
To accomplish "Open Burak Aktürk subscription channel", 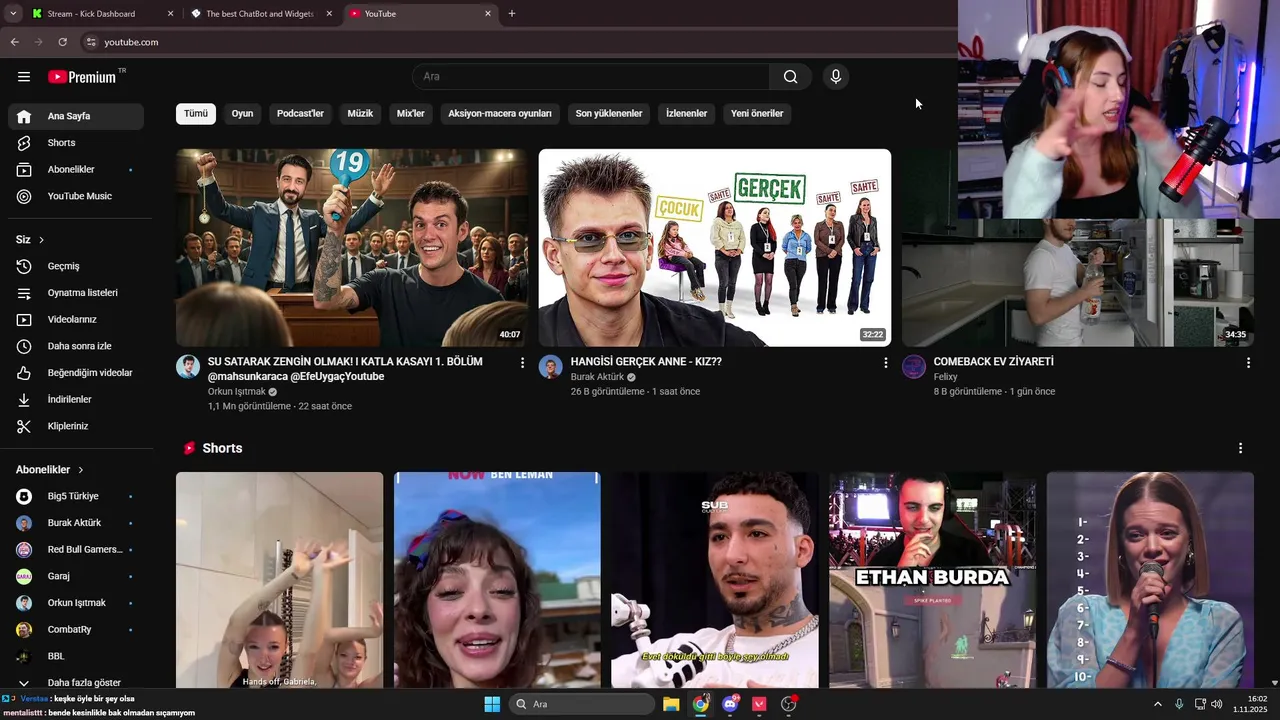I will coord(76,523).
